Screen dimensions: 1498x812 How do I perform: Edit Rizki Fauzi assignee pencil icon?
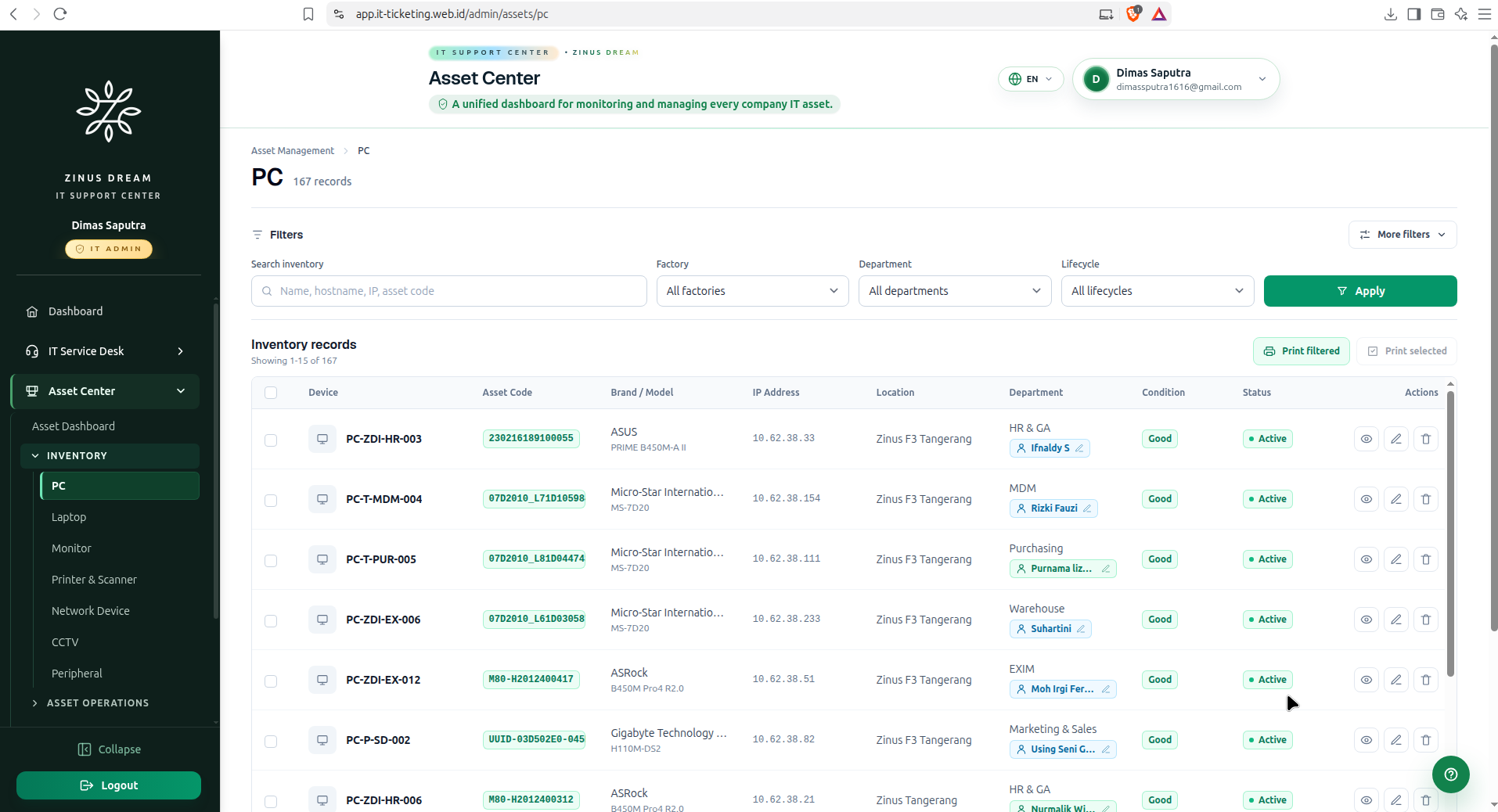pyautogui.click(x=1087, y=508)
